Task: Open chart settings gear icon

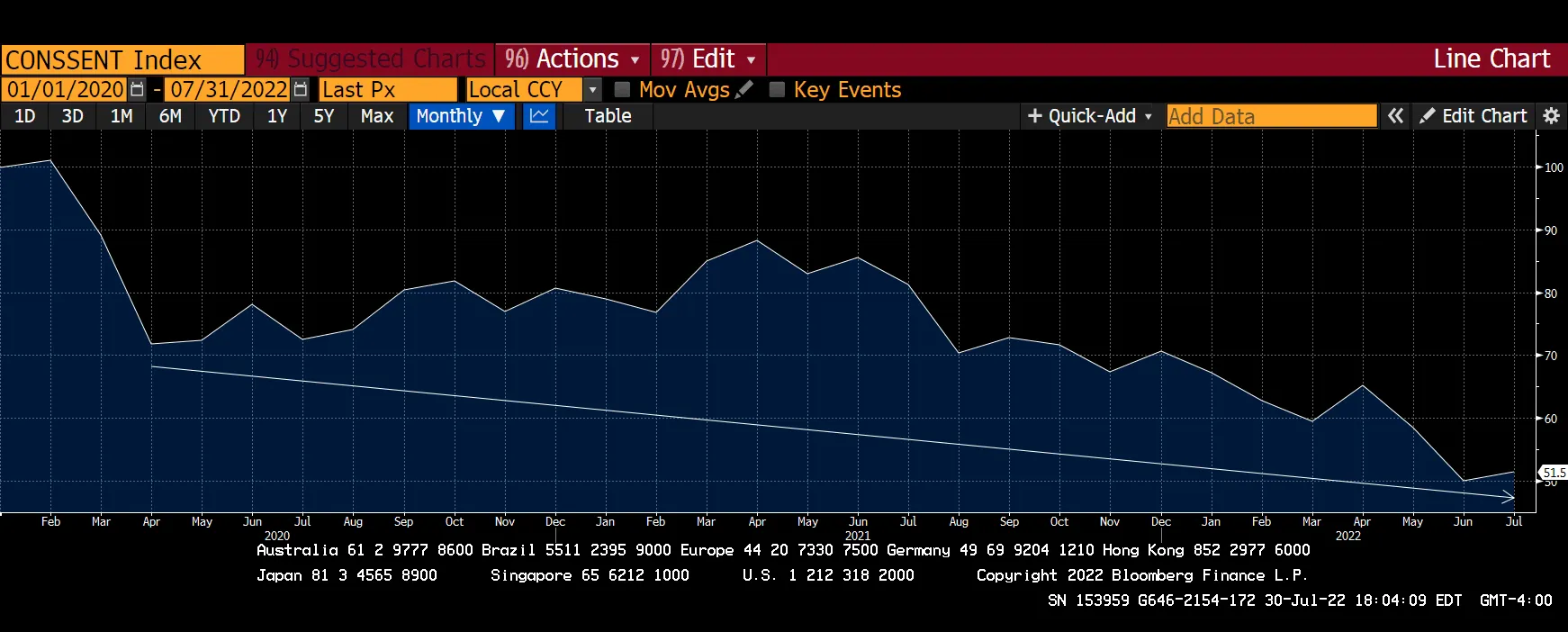Action: point(1551,116)
